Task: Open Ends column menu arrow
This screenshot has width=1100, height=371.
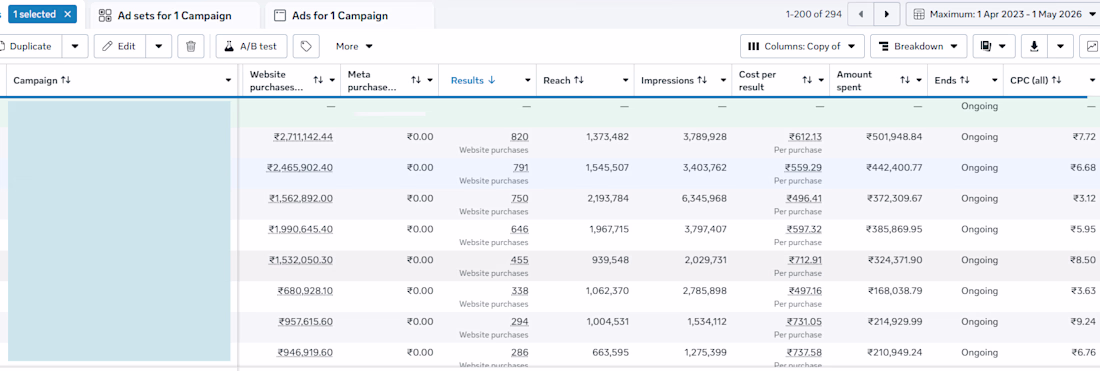Action: [994, 81]
